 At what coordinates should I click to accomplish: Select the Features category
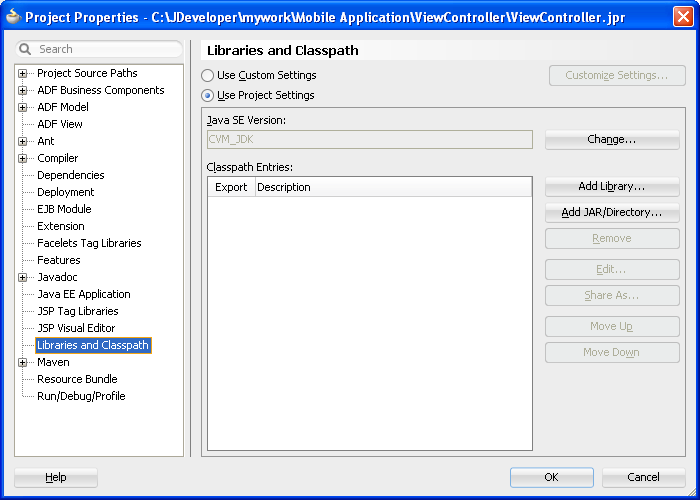point(58,260)
